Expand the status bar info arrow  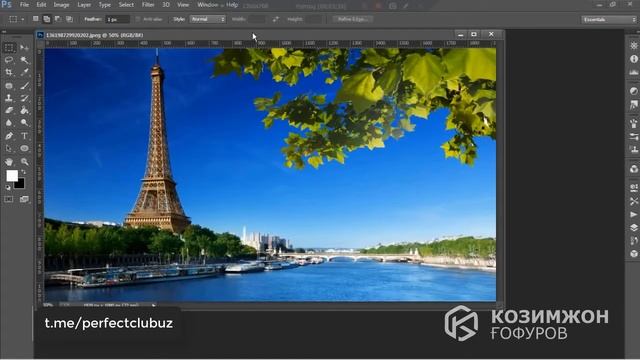(154, 305)
